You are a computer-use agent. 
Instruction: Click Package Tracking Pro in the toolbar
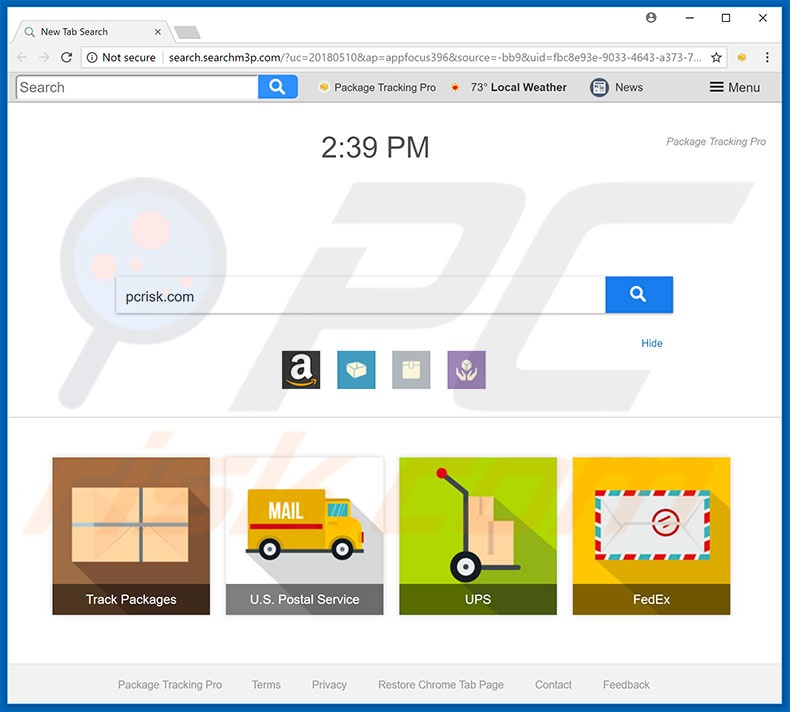coord(378,87)
